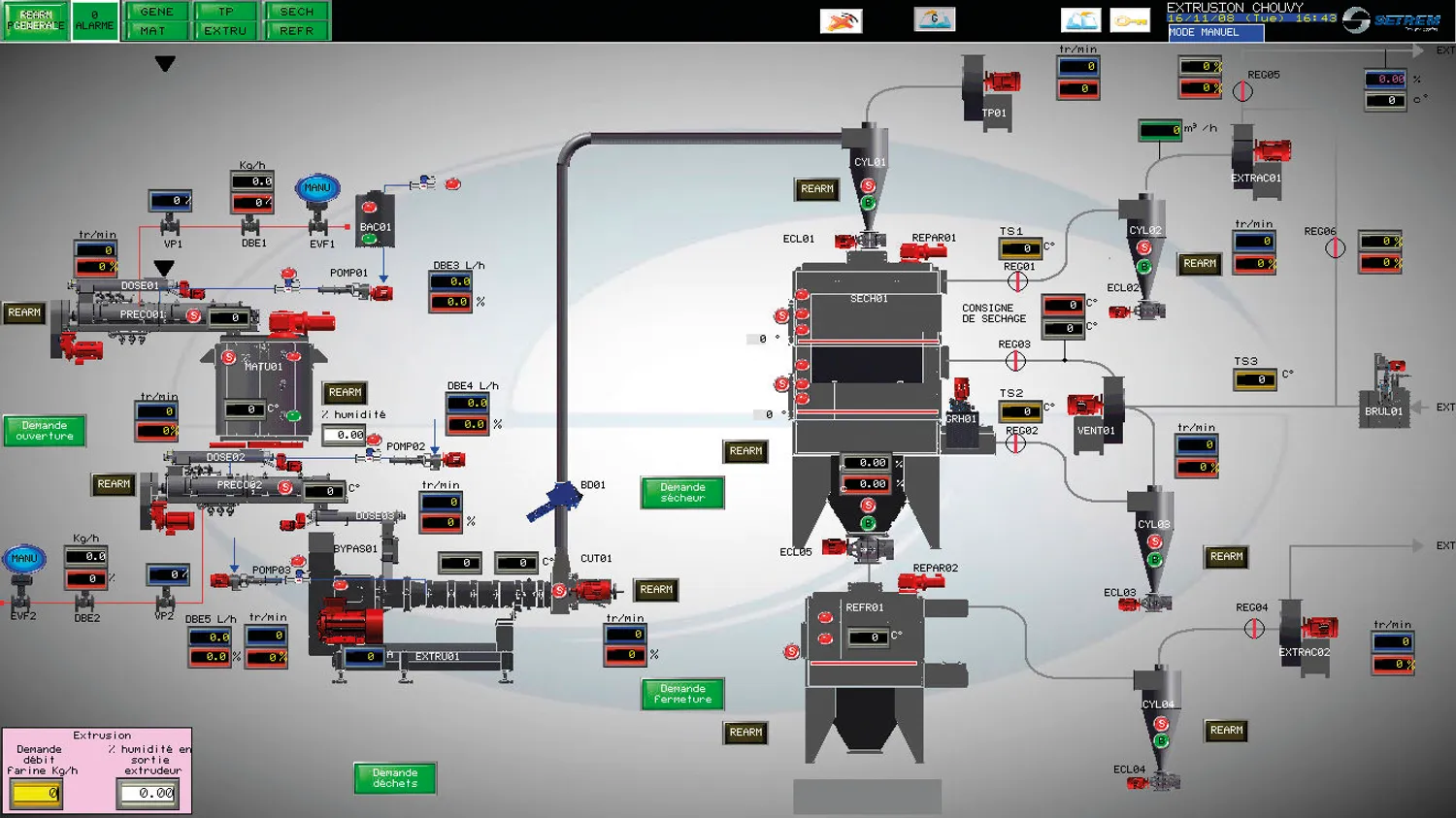Select the REPAR01 red motor
1456x818 pixels.
[923, 252]
